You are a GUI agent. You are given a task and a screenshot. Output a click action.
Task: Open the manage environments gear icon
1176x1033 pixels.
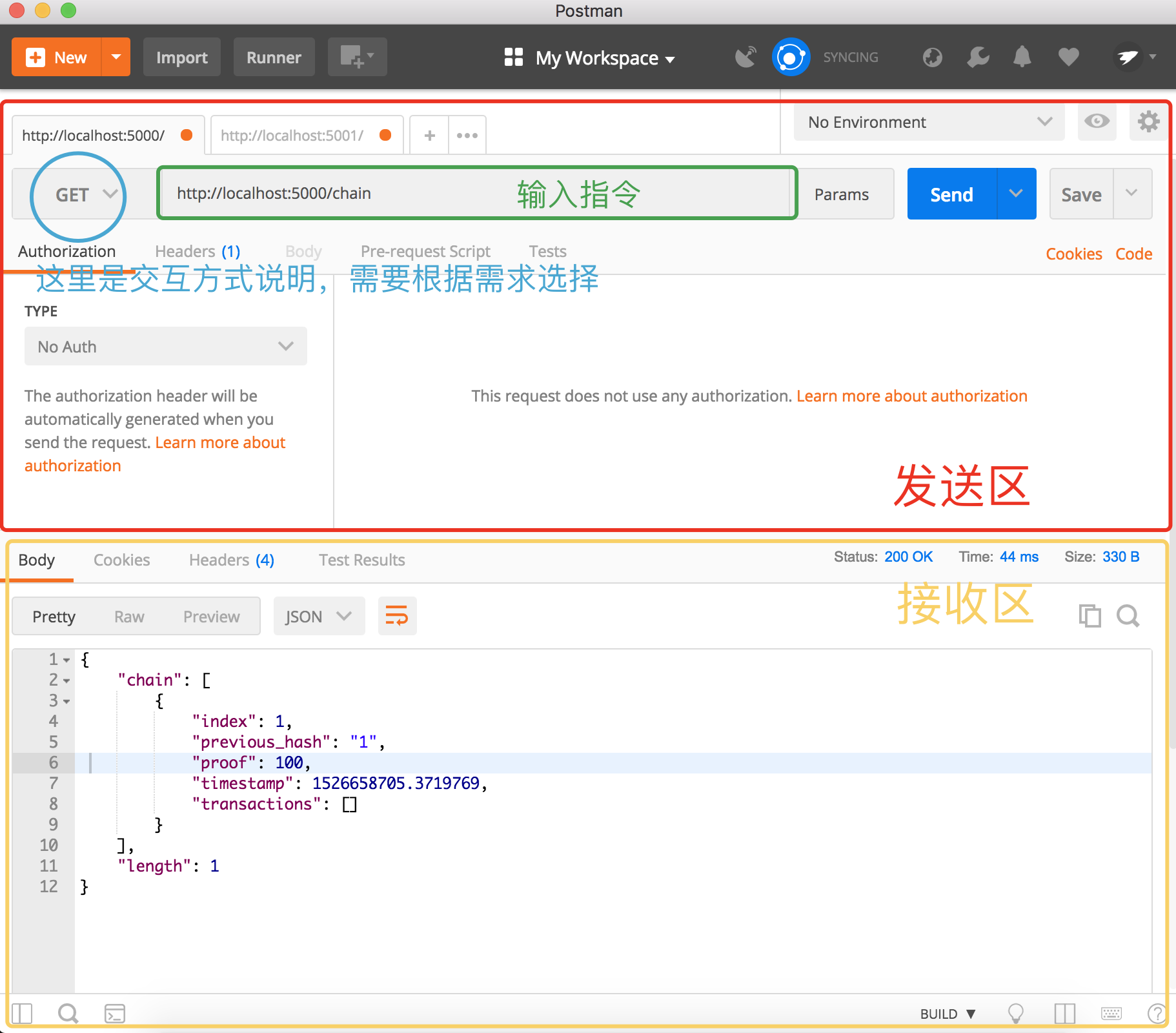[x=1148, y=121]
